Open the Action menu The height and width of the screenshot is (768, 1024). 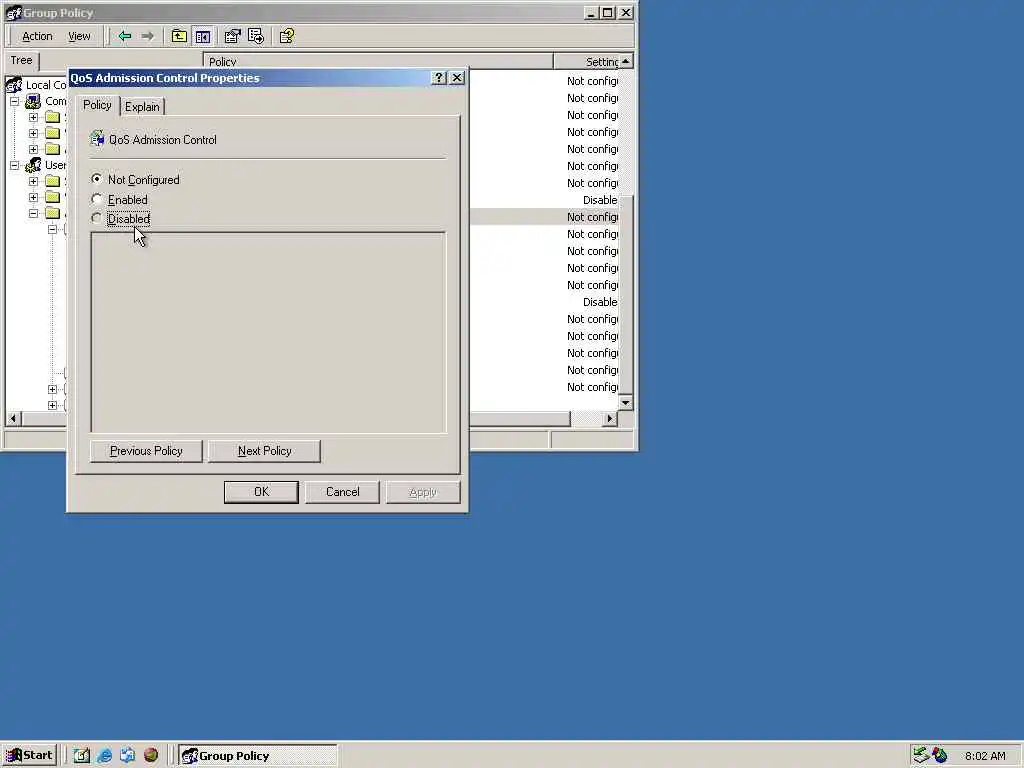[37, 37]
